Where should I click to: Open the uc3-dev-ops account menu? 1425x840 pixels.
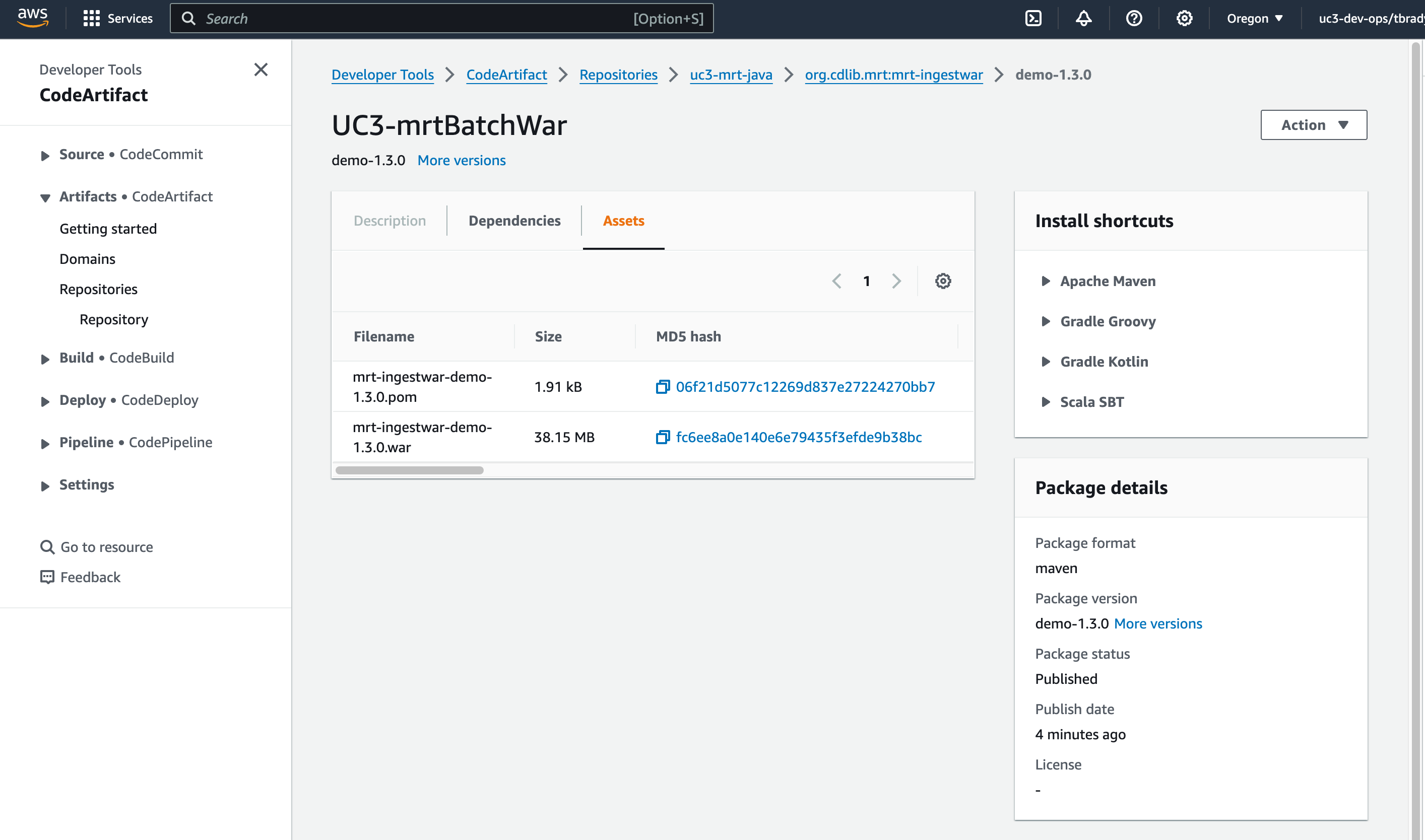point(1371,18)
